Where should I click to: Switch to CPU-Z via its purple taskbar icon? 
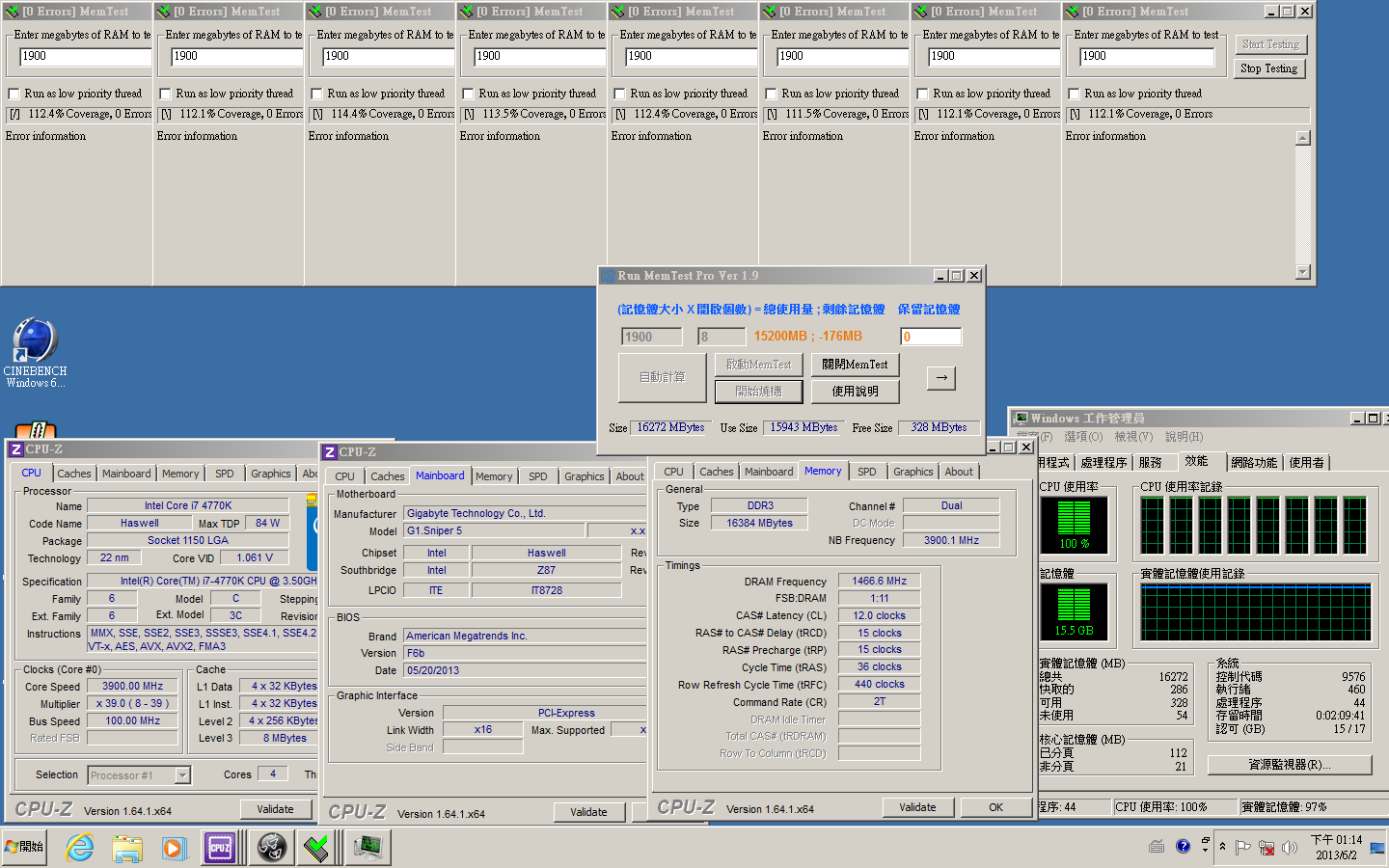pyautogui.click(x=221, y=848)
